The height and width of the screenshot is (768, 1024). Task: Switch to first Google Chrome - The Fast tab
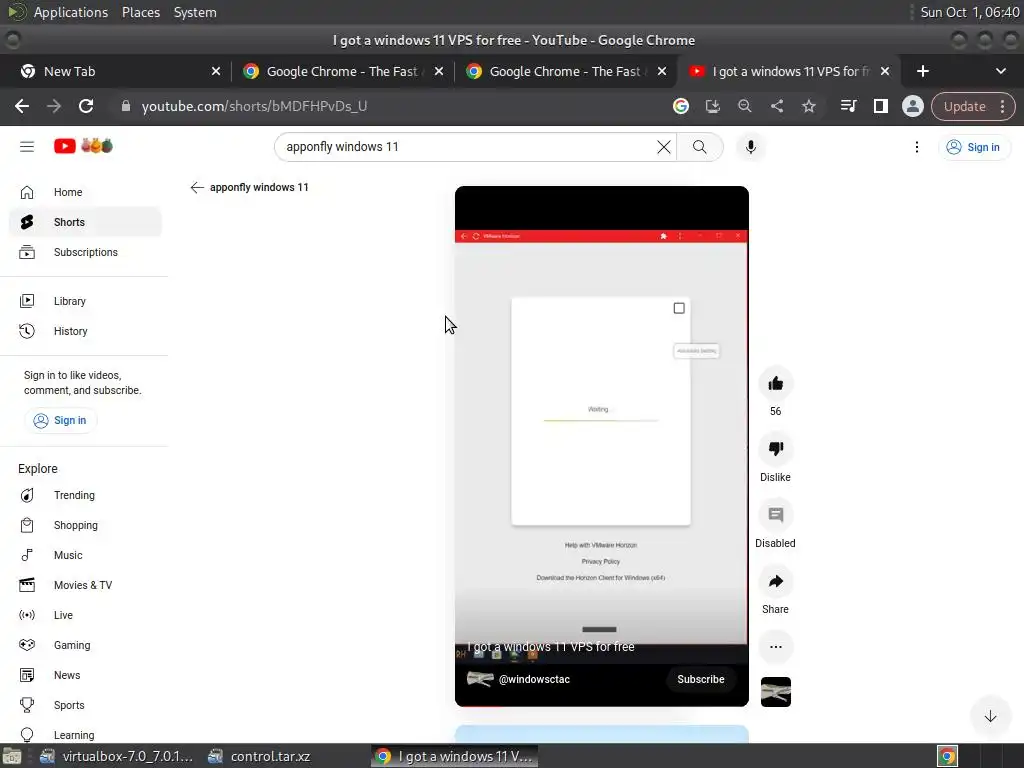pos(342,71)
